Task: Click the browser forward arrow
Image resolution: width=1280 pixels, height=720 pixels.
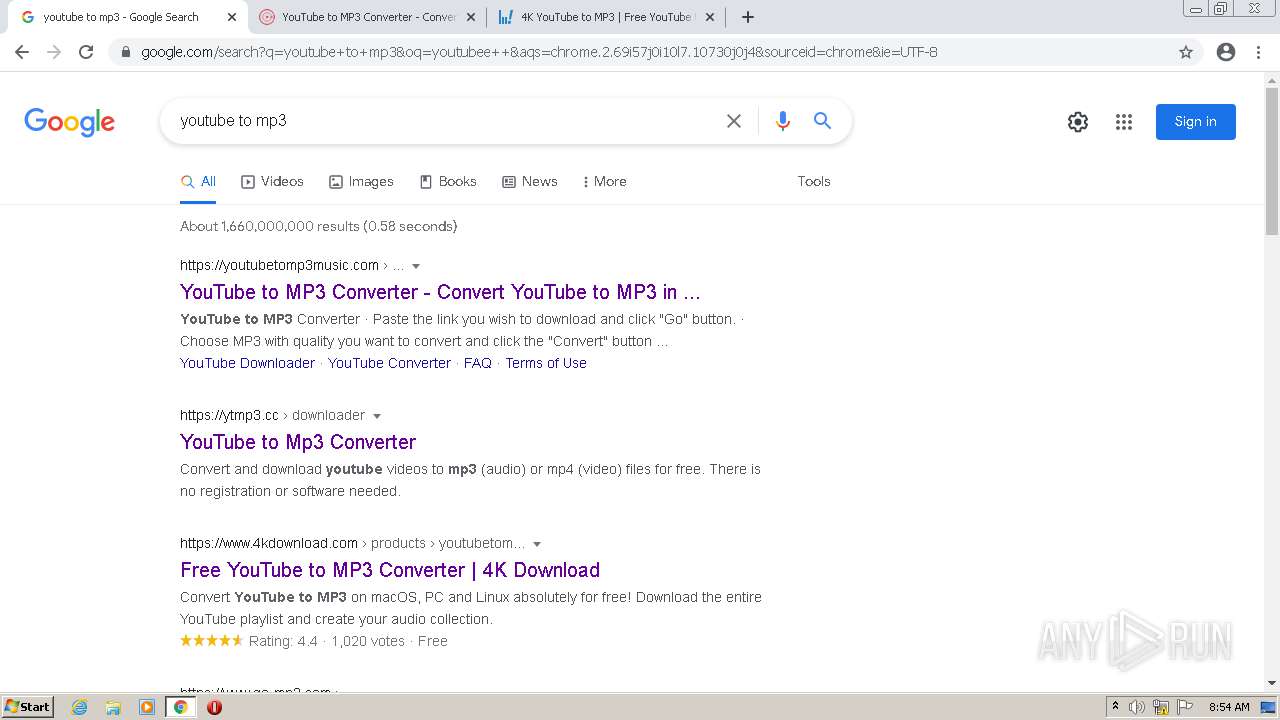Action: [x=54, y=52]
